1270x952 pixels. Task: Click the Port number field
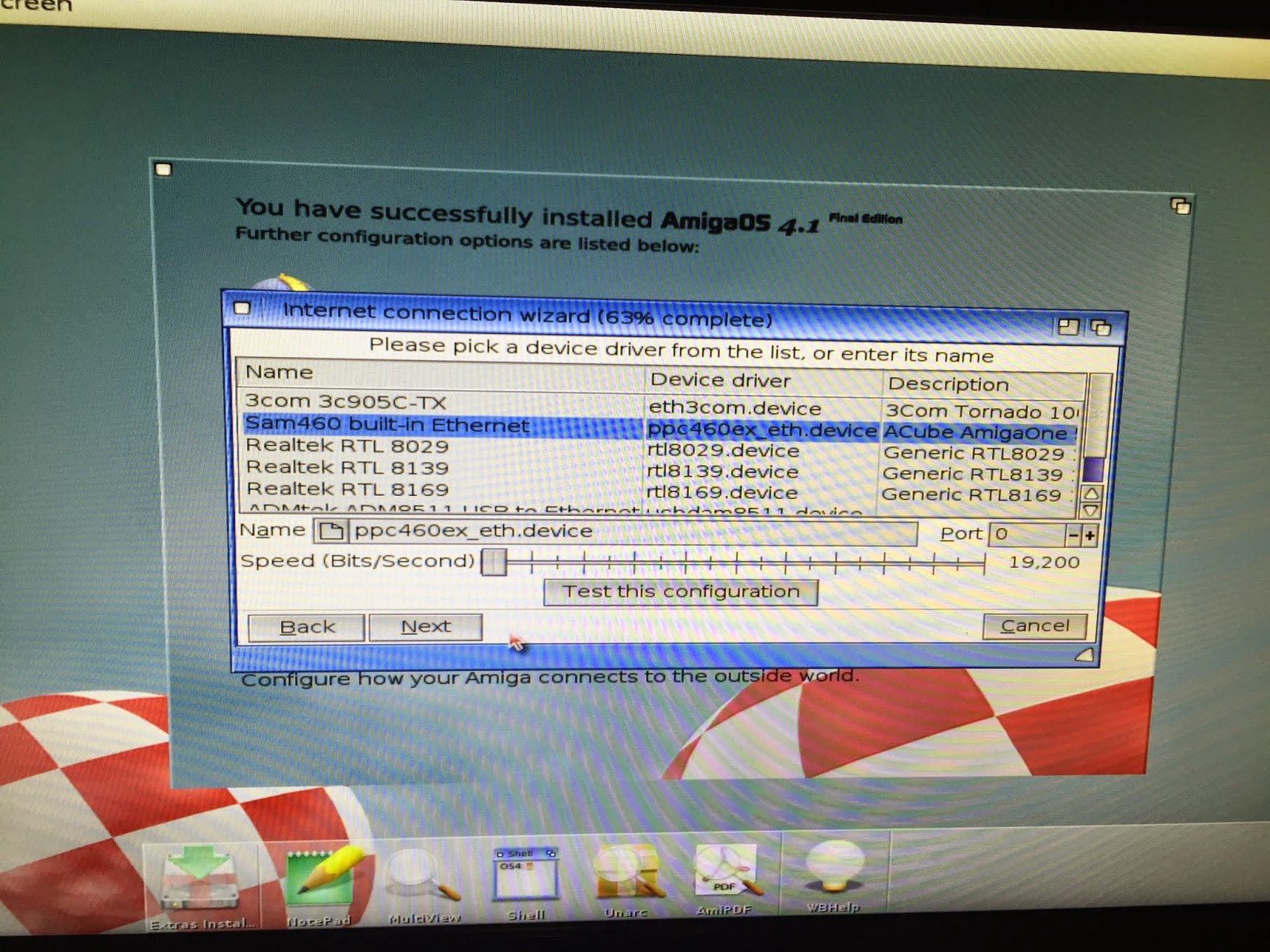click(x=1027, y=534)
